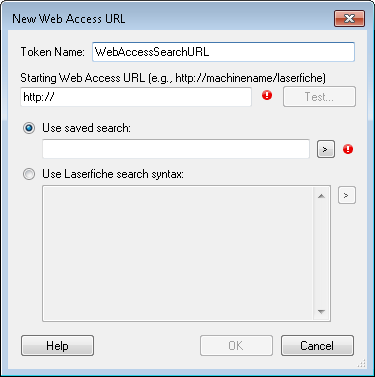
Task: Cancel the New Web Access URL dialog
Action: click(x=317, y=346)
